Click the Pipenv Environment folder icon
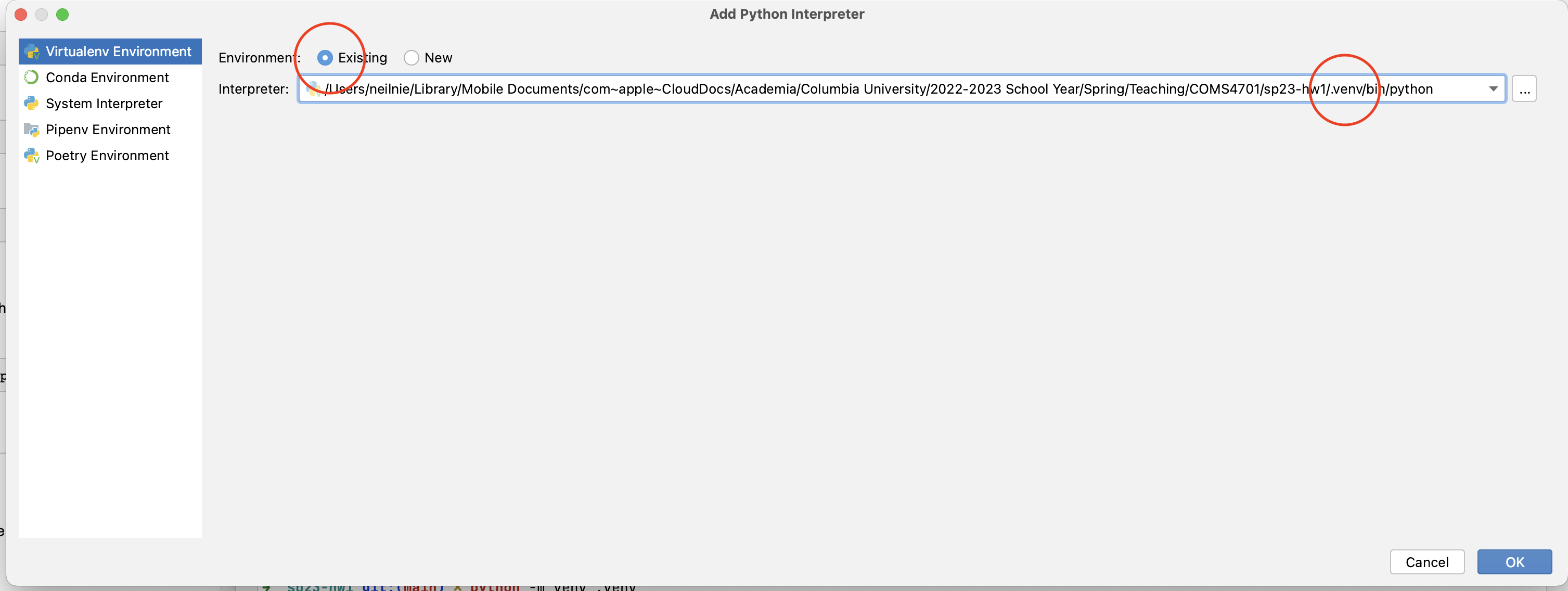Screen dimensions: 1568x591 pyautogui.click(x=31, y=130)
